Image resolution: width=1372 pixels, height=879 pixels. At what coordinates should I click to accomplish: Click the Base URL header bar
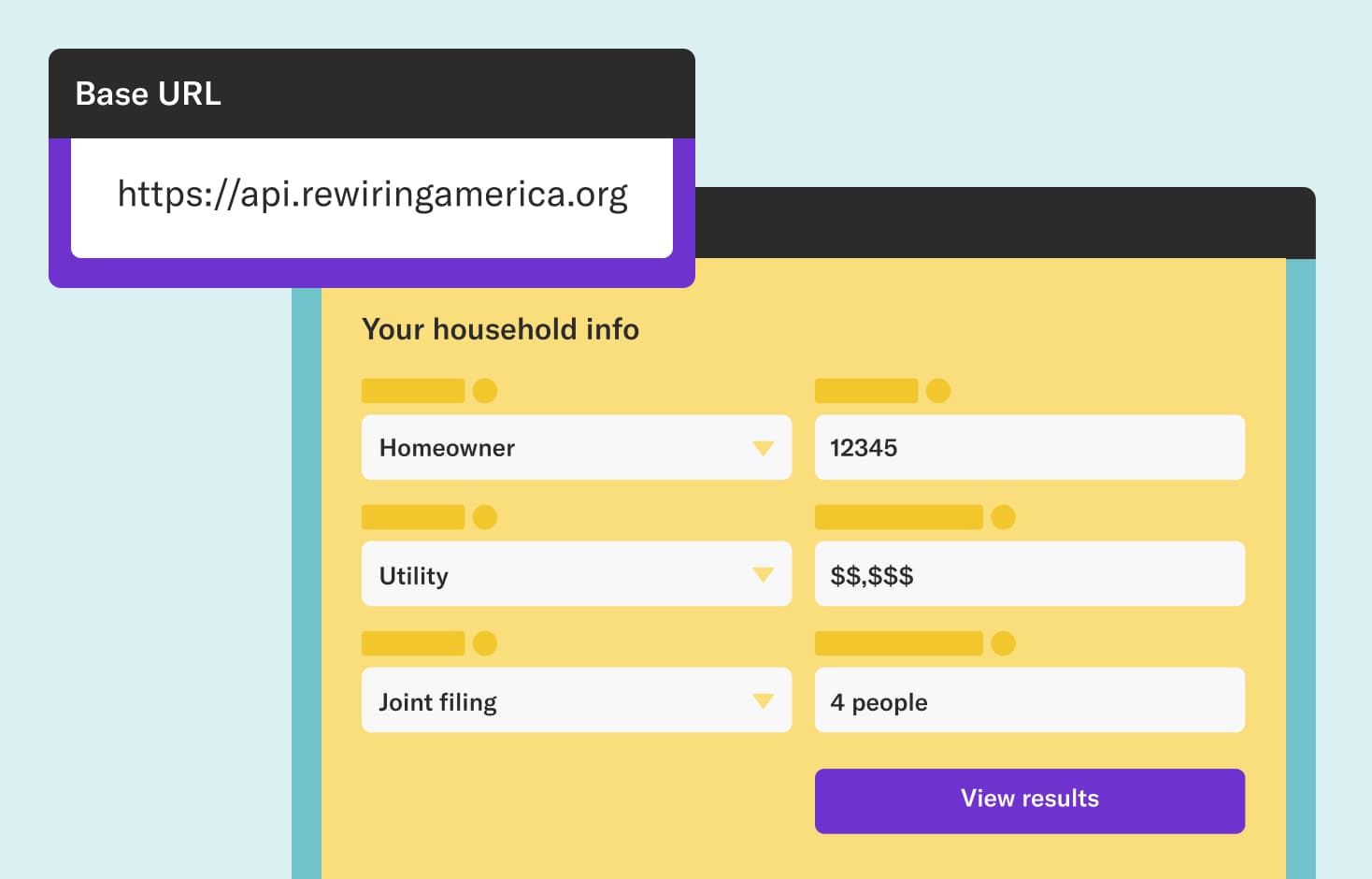[x=372, y=94]
